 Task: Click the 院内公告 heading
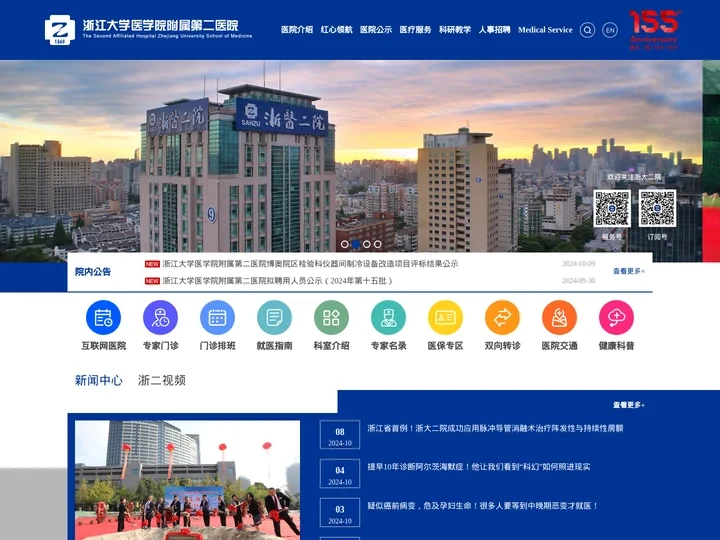point(93,272)
